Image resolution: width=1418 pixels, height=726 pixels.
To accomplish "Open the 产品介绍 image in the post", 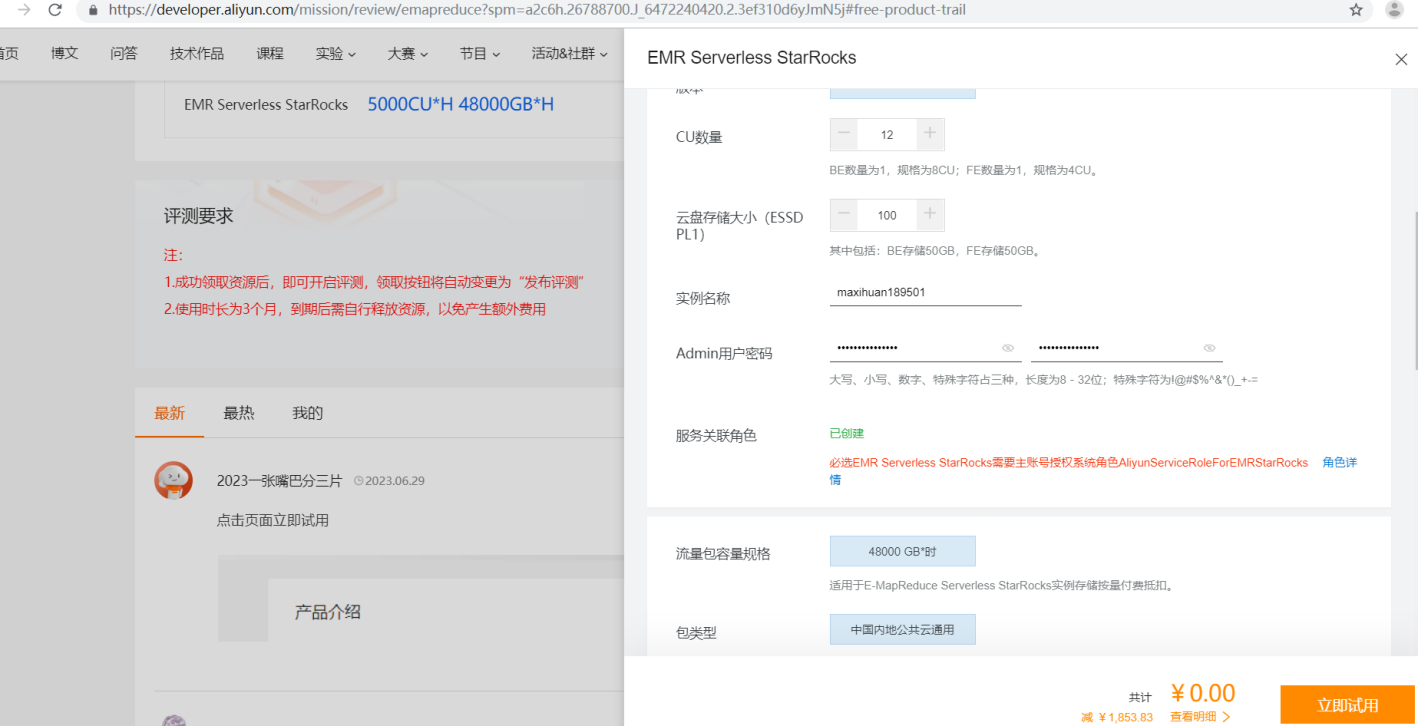I will [x=421, y=598].
